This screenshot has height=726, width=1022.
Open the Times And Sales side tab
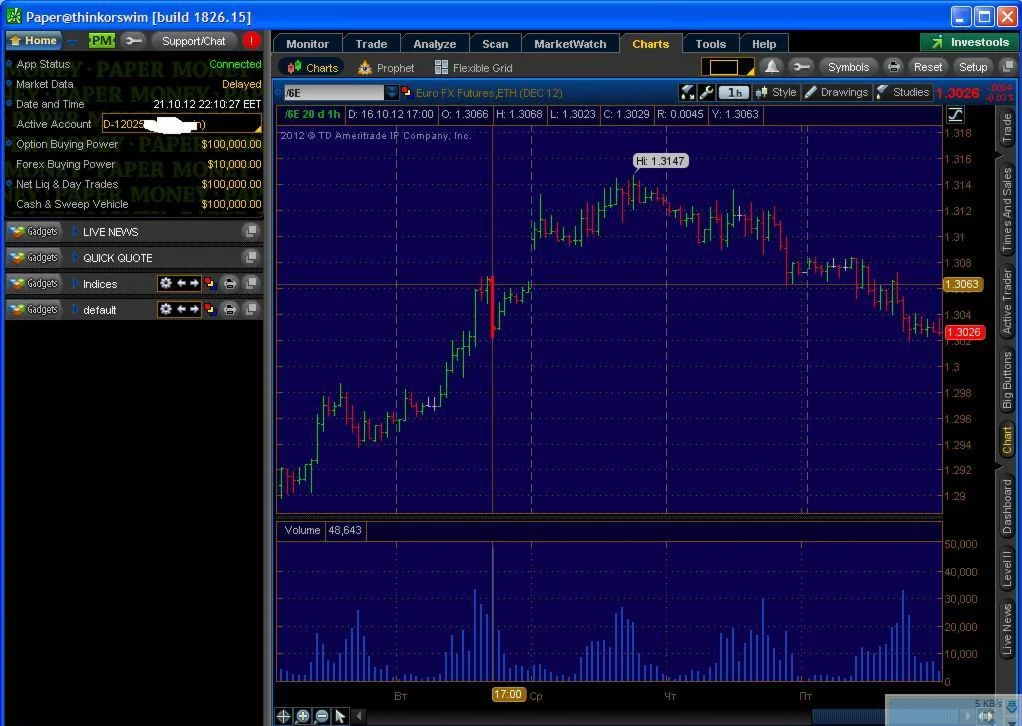tap(1007, 210)
